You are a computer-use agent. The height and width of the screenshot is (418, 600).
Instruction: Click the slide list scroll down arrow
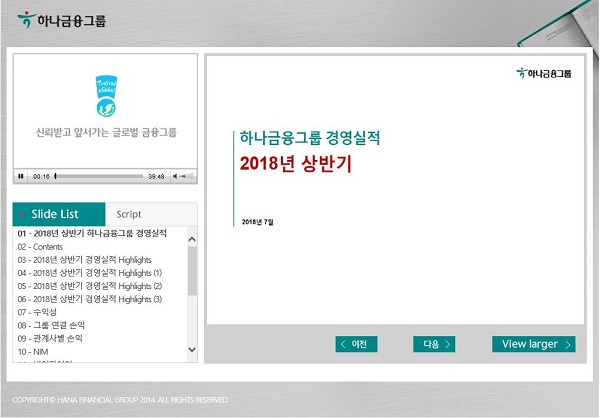[192, 349]
